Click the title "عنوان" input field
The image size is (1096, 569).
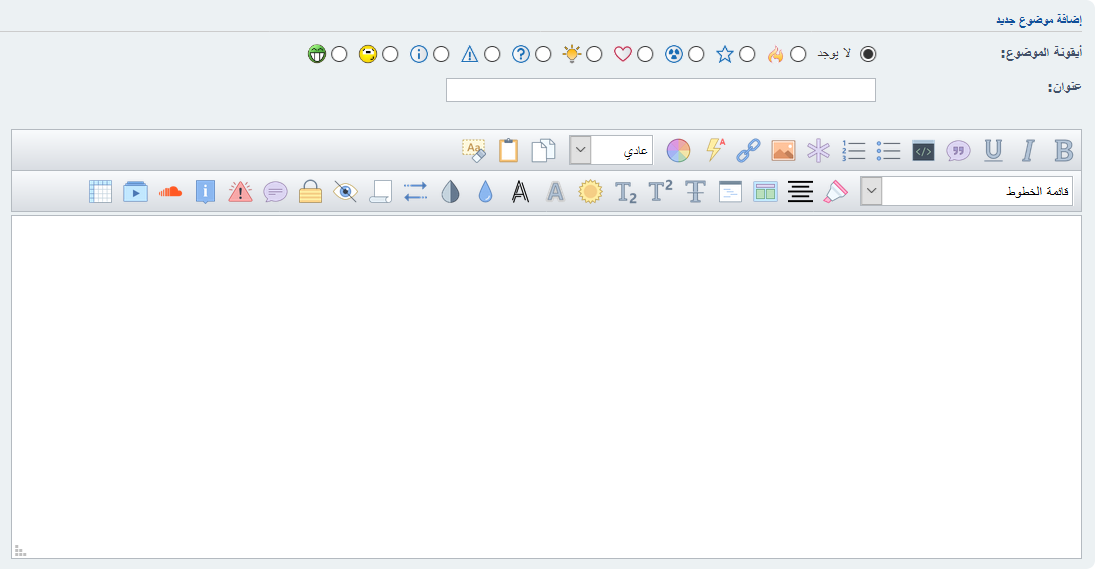[x=660, y=90]
